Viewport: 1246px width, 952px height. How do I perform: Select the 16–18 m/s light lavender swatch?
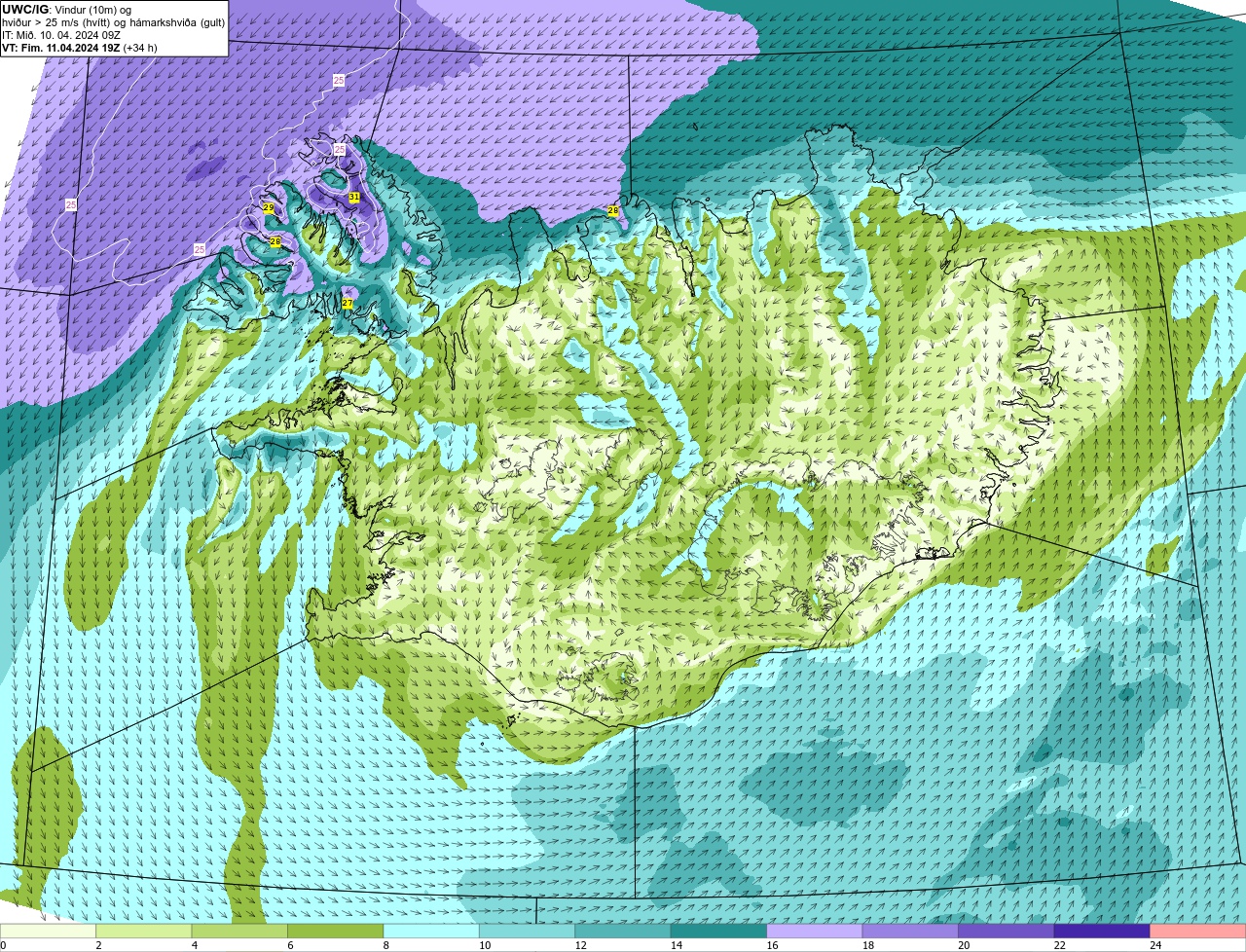point(815,931)
